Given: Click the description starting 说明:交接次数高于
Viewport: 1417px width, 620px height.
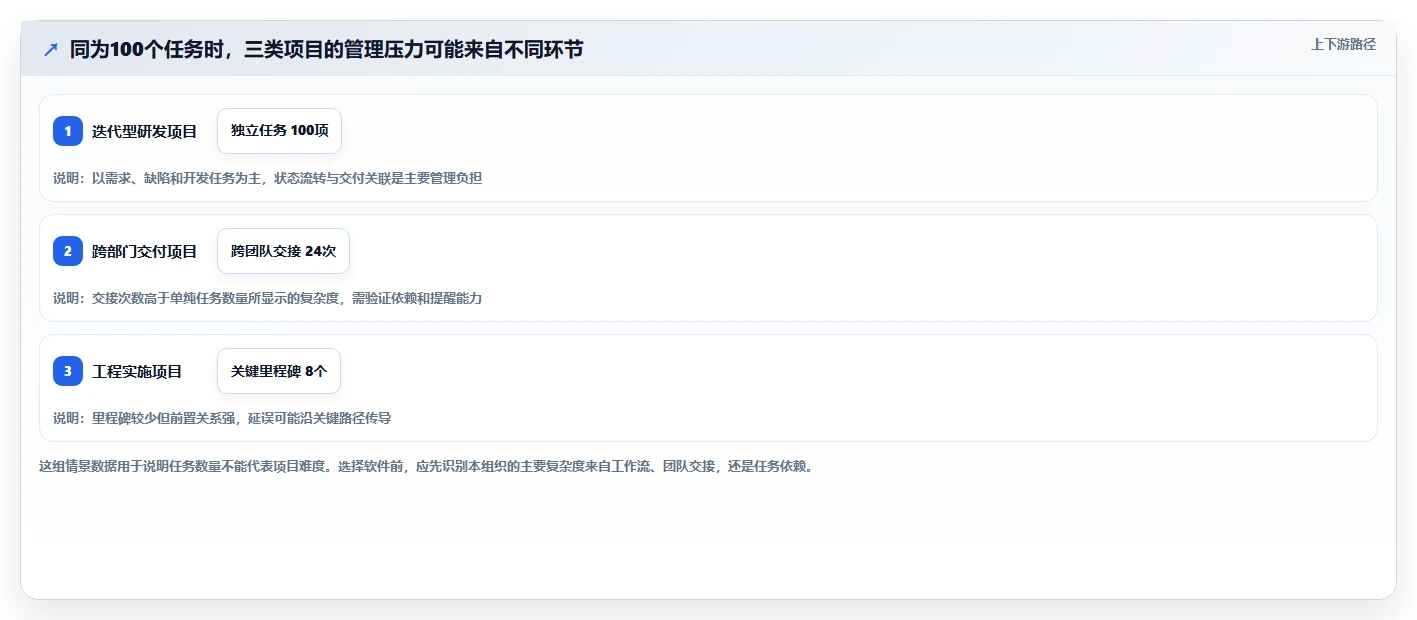Looking at the screenshot, I should [267, 298].
